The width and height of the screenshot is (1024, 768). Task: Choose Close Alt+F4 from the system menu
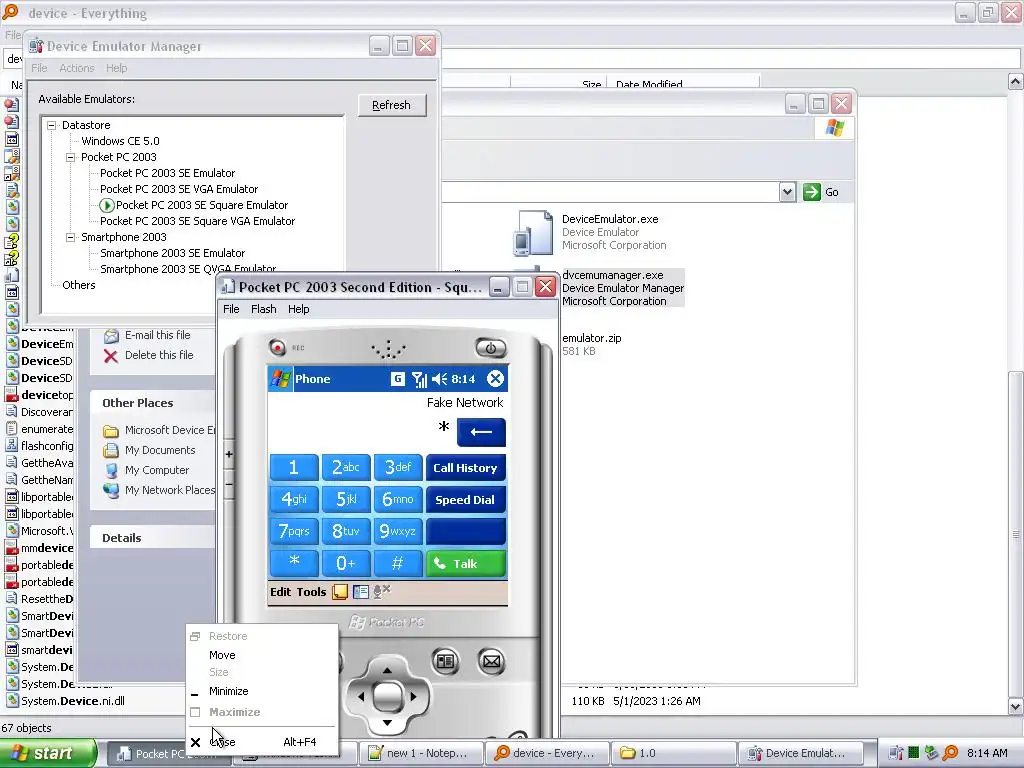[x=261, y=742]
